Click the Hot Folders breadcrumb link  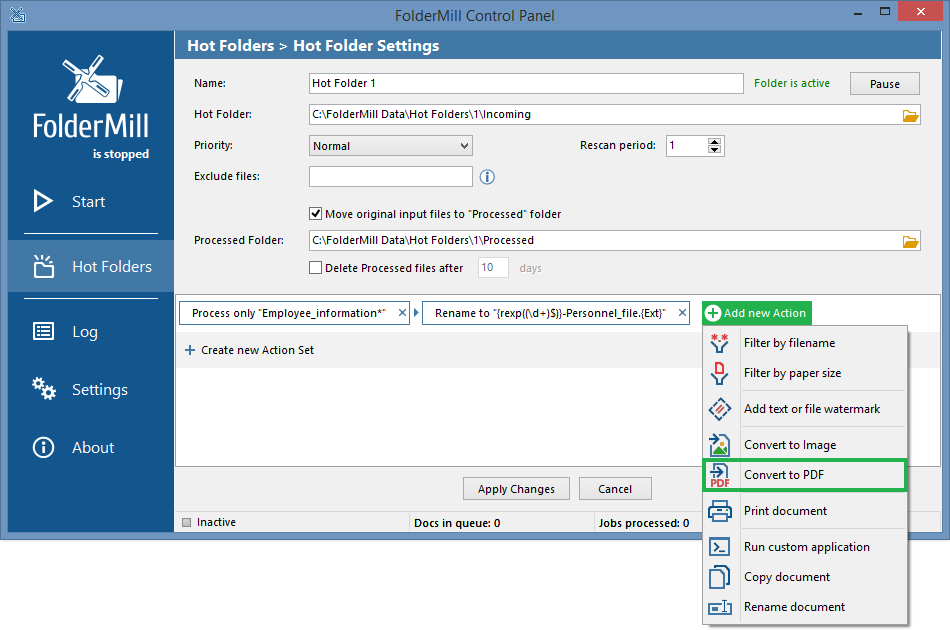[230, 45]
